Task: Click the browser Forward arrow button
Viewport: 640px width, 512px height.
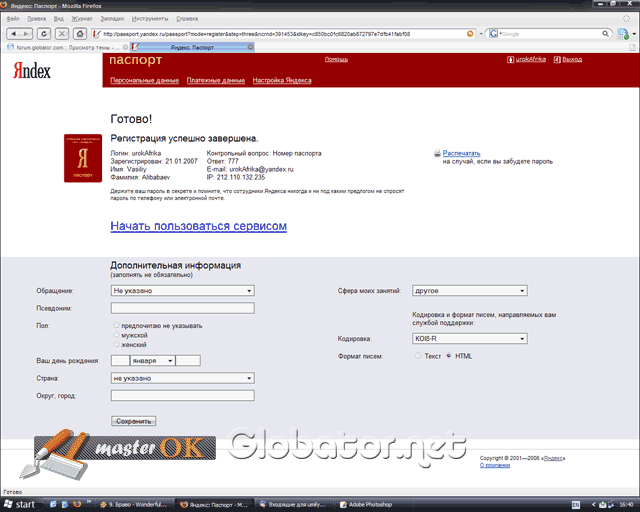Action: pos(26,33)
